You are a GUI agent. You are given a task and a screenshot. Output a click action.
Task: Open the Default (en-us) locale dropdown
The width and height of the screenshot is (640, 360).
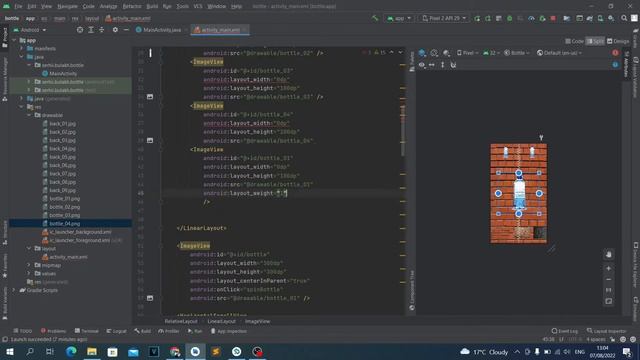pos(559,53)
